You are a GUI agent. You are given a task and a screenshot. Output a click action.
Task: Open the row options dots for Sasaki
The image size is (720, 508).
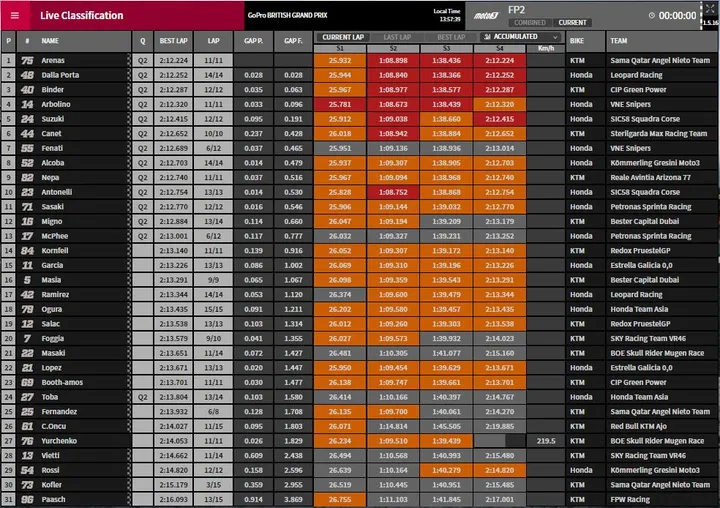[129, 207]
